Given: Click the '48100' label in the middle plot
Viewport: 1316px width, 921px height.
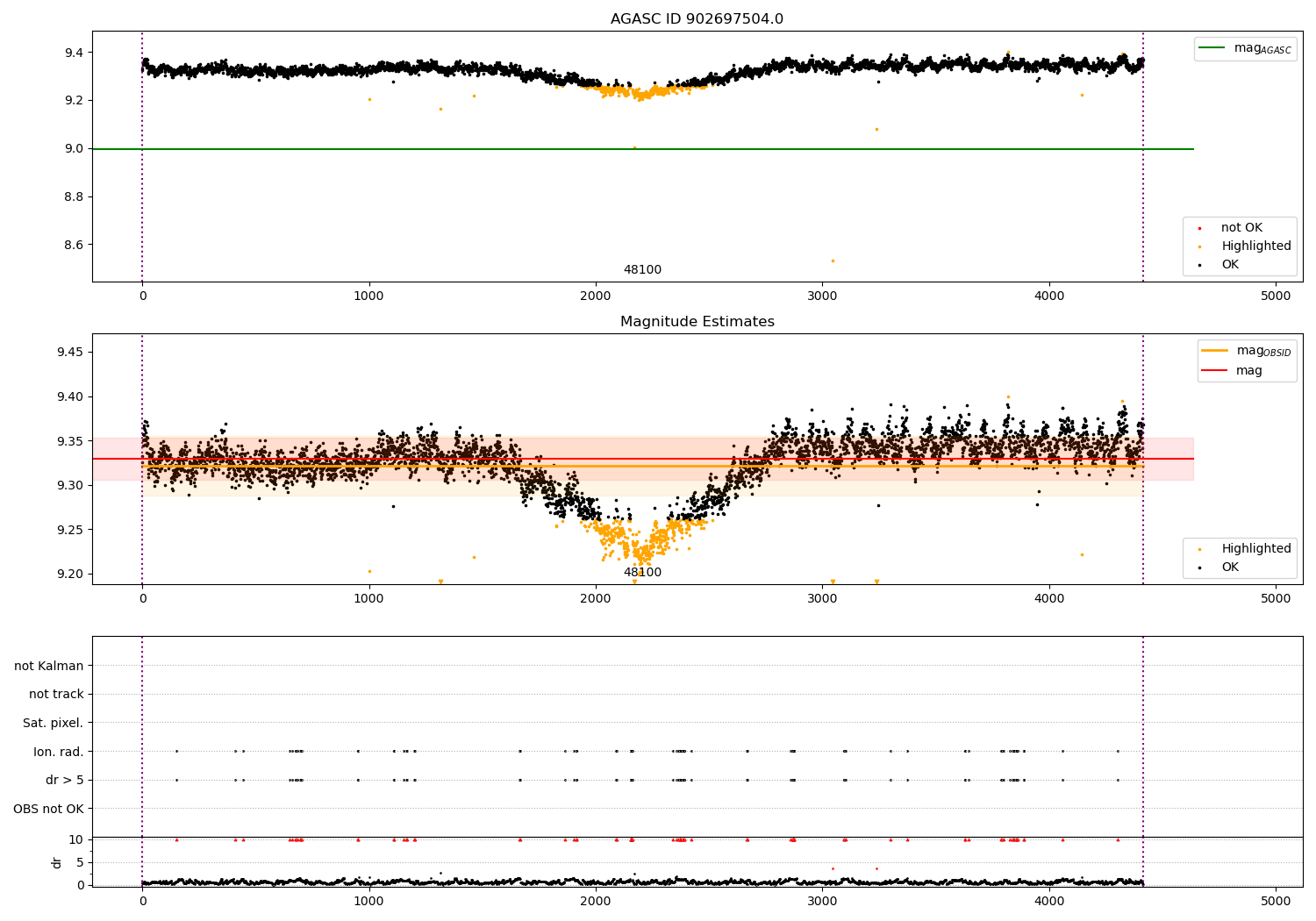Looking at the screenshot, I should pyautogui.click(x=642, y=573).
